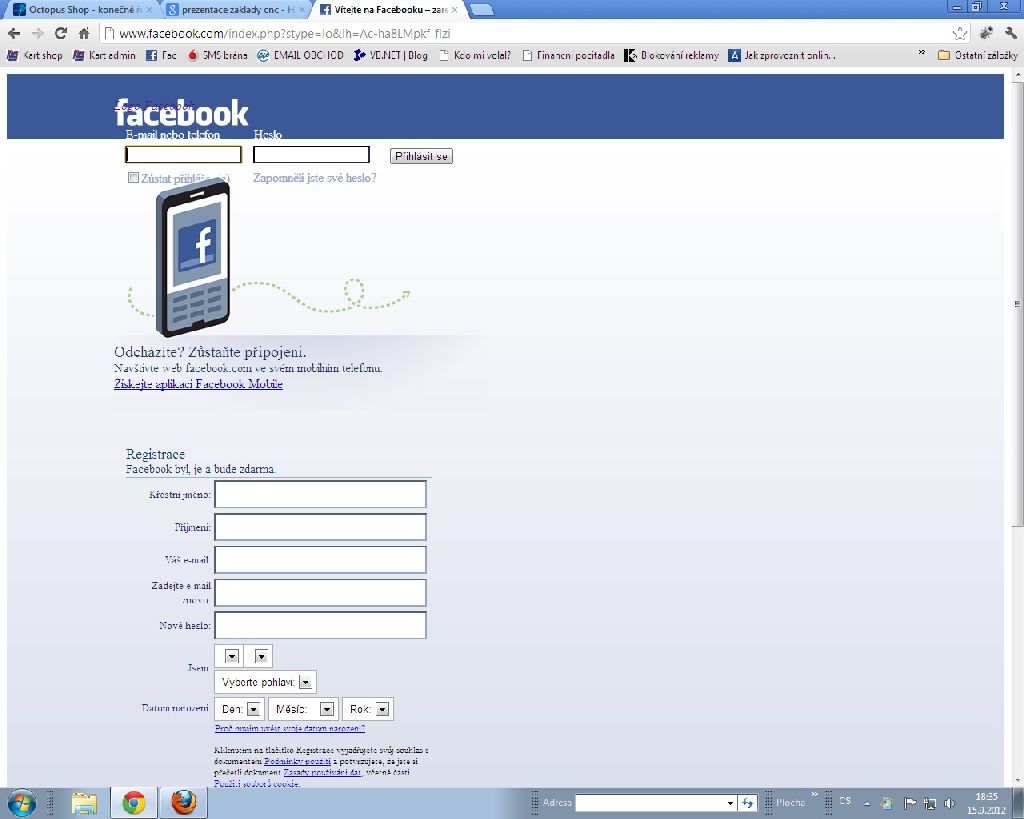Expand the Den dropdown
The image size is (1024, 819).
(238, 709)
